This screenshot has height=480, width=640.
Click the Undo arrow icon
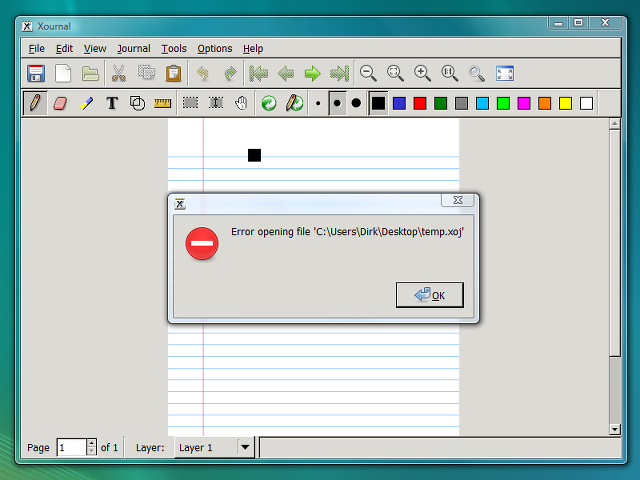[203, 73]
